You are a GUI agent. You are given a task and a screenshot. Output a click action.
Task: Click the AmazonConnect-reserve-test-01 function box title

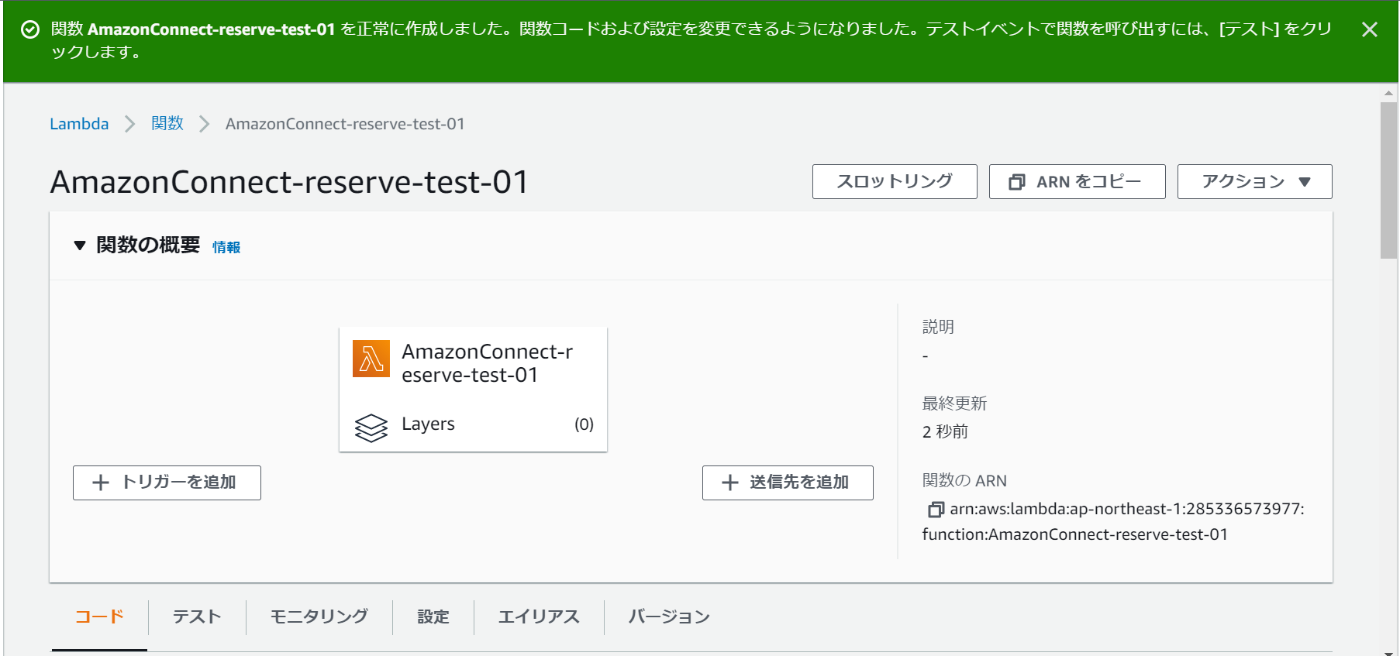[487, 364]
